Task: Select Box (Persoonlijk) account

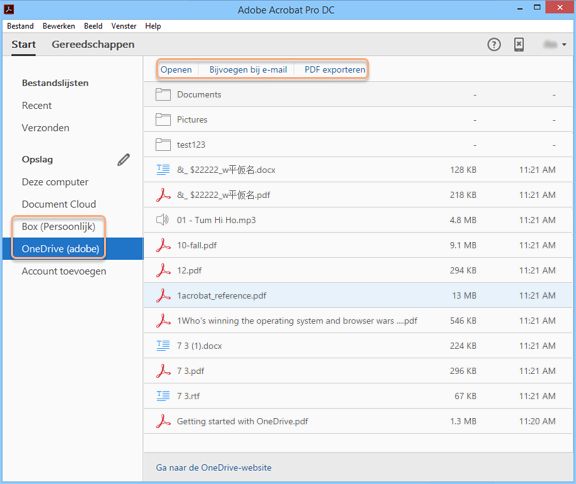Action: (59, 227)
